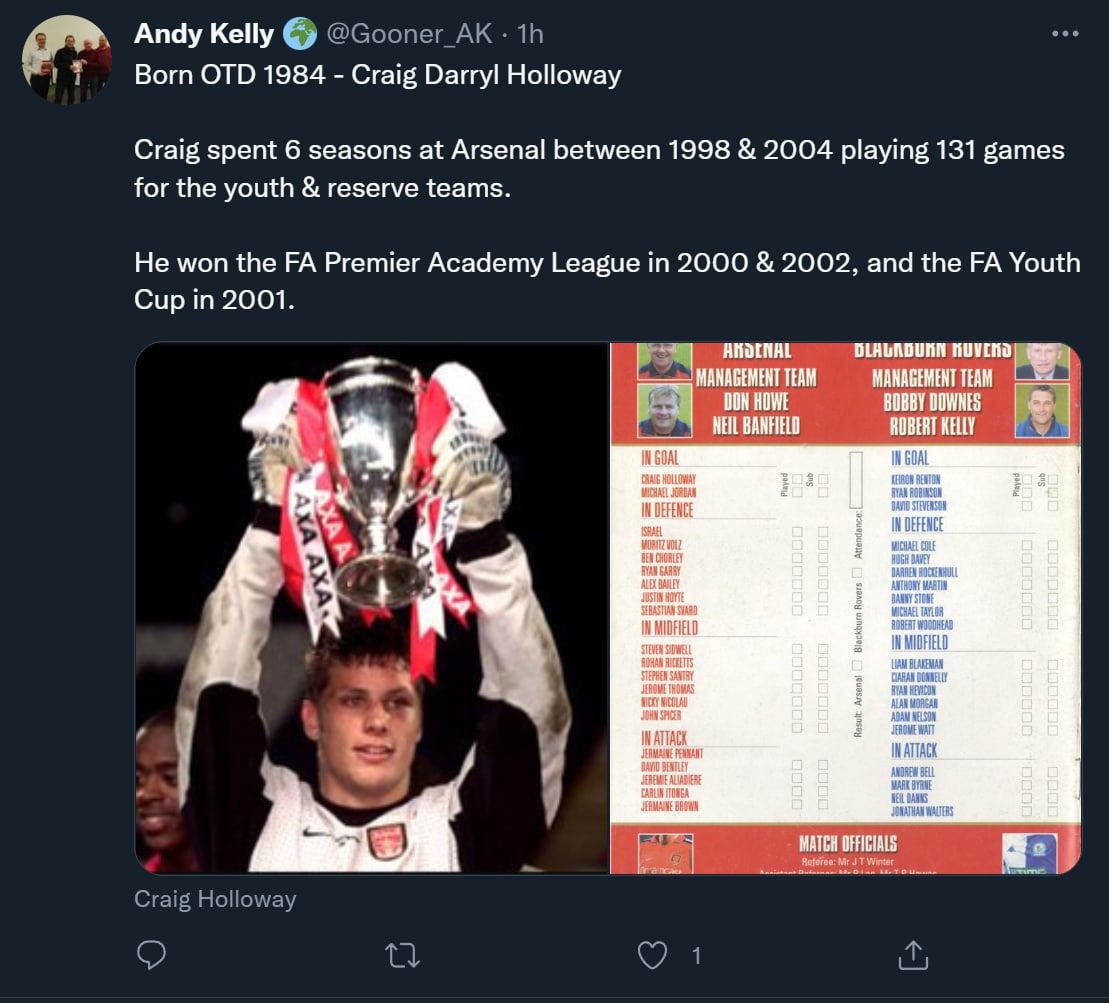Open Andy Kelly's profile picture
Screen dimensions: 1109x1003
click(x=67, y=60)
